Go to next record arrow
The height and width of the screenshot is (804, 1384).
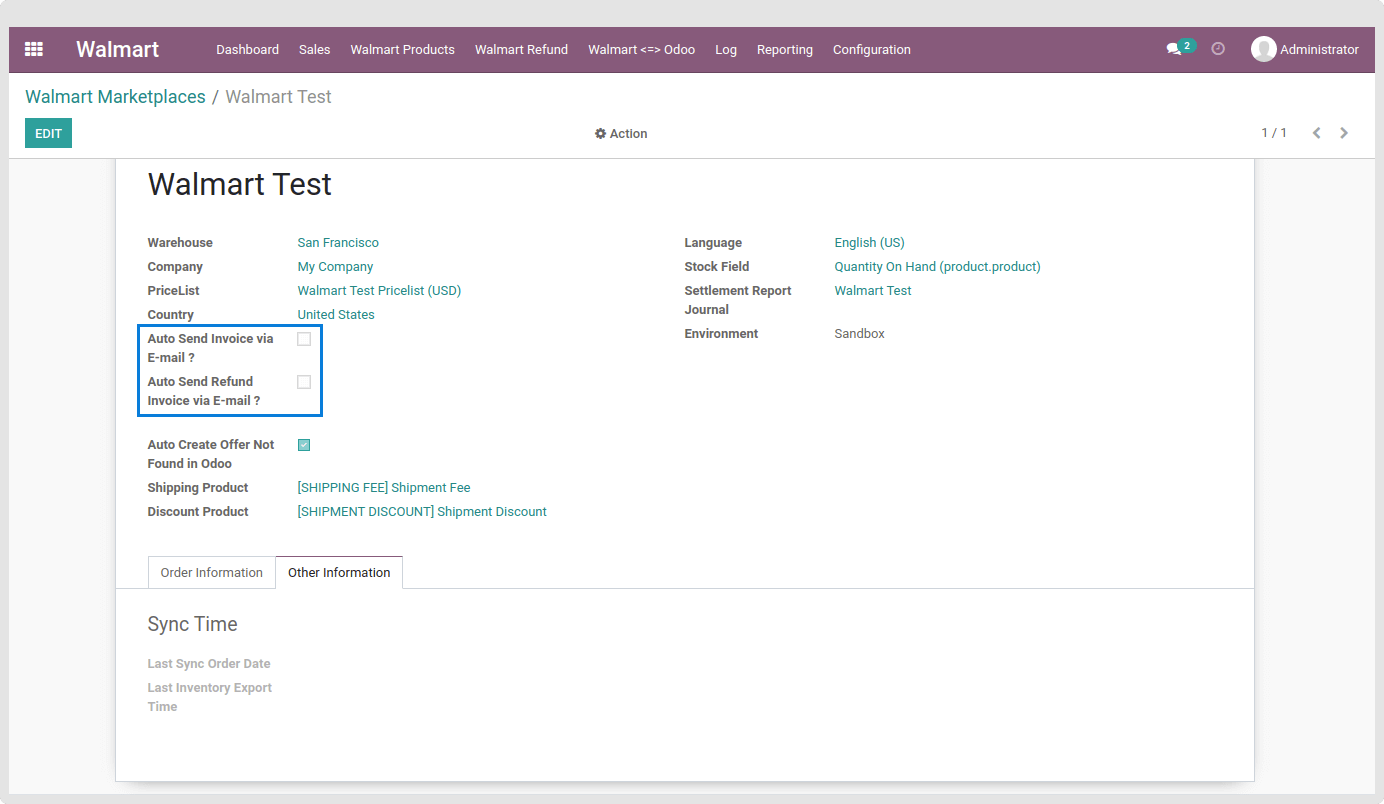[x=1344, y=133]
